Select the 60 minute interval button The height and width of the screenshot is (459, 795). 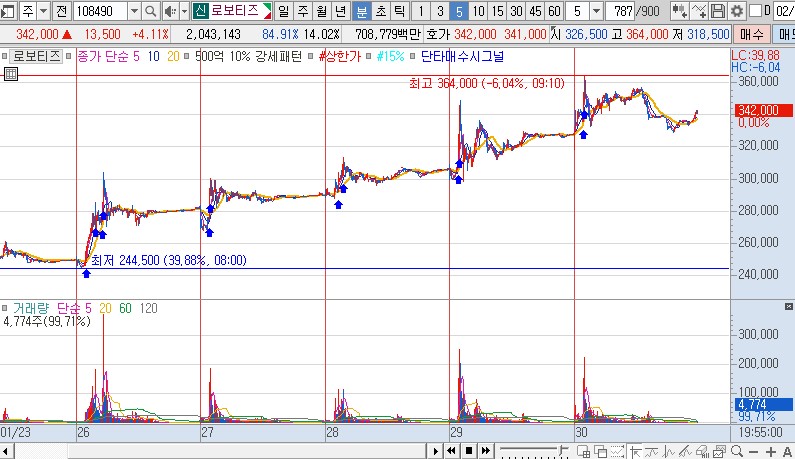(554, 11)
